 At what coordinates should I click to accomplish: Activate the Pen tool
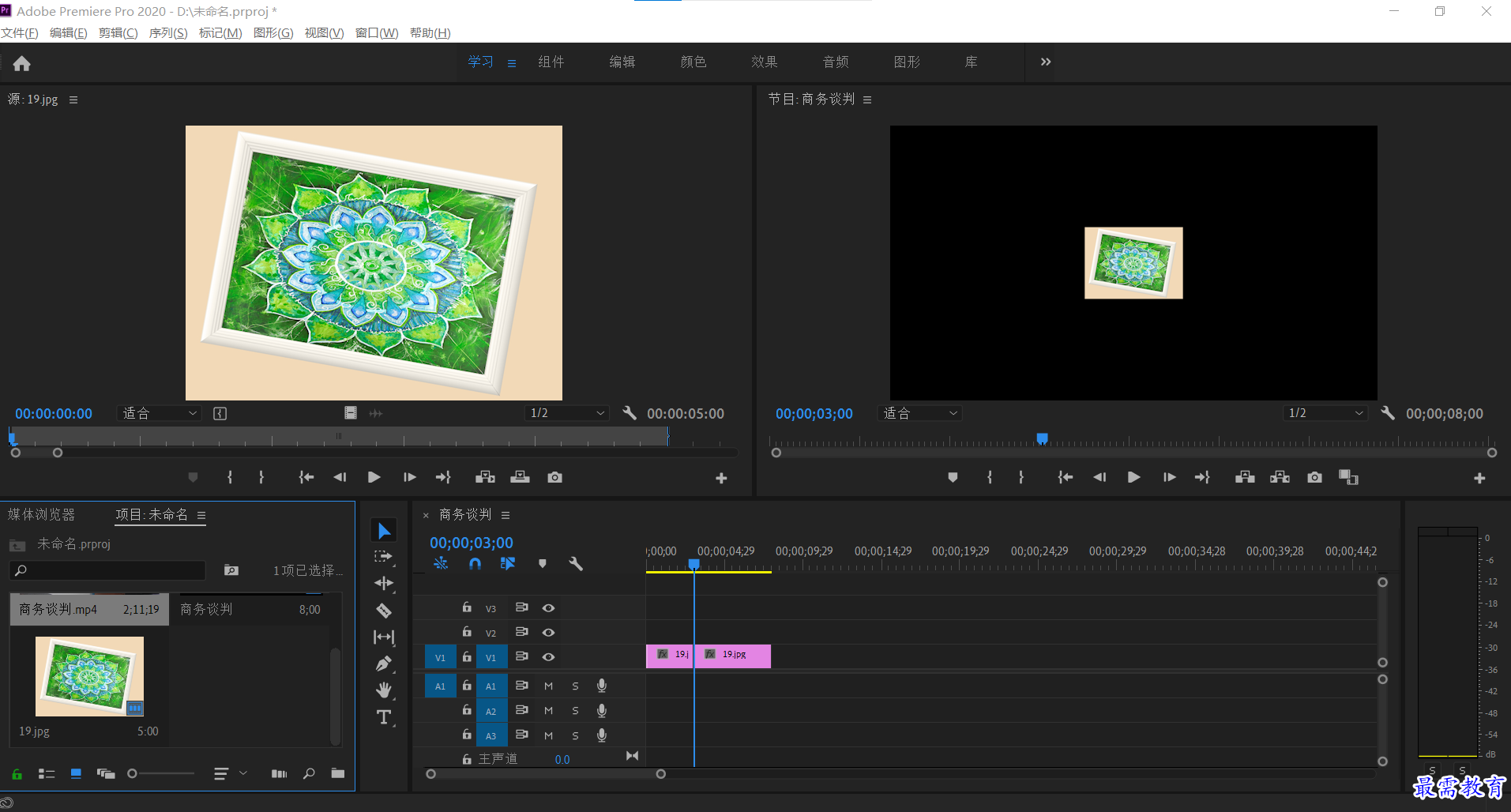pyautogui.click(x=384, y=664)
